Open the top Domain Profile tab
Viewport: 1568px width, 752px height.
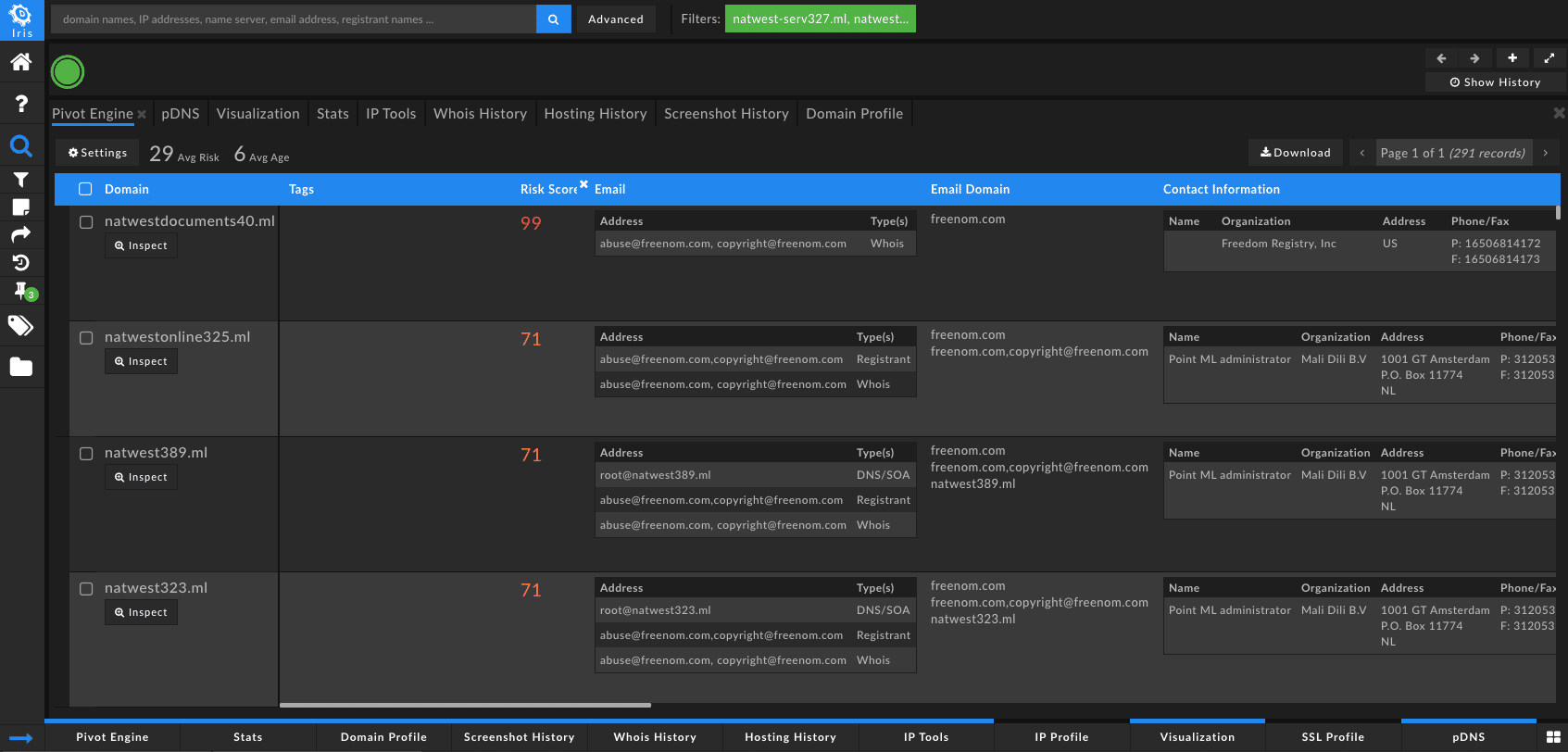coord(855,114)
